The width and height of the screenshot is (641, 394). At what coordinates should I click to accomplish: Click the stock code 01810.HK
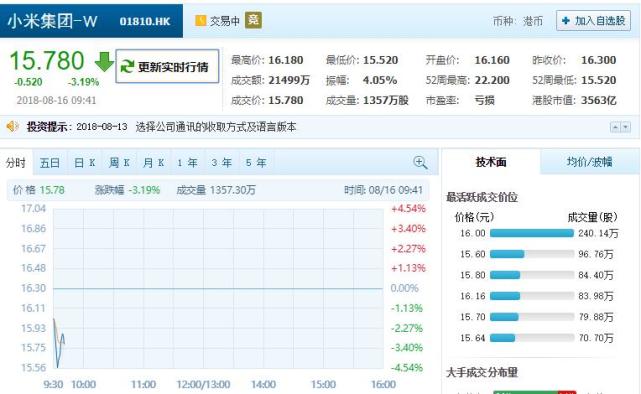[x=145, y=21]
